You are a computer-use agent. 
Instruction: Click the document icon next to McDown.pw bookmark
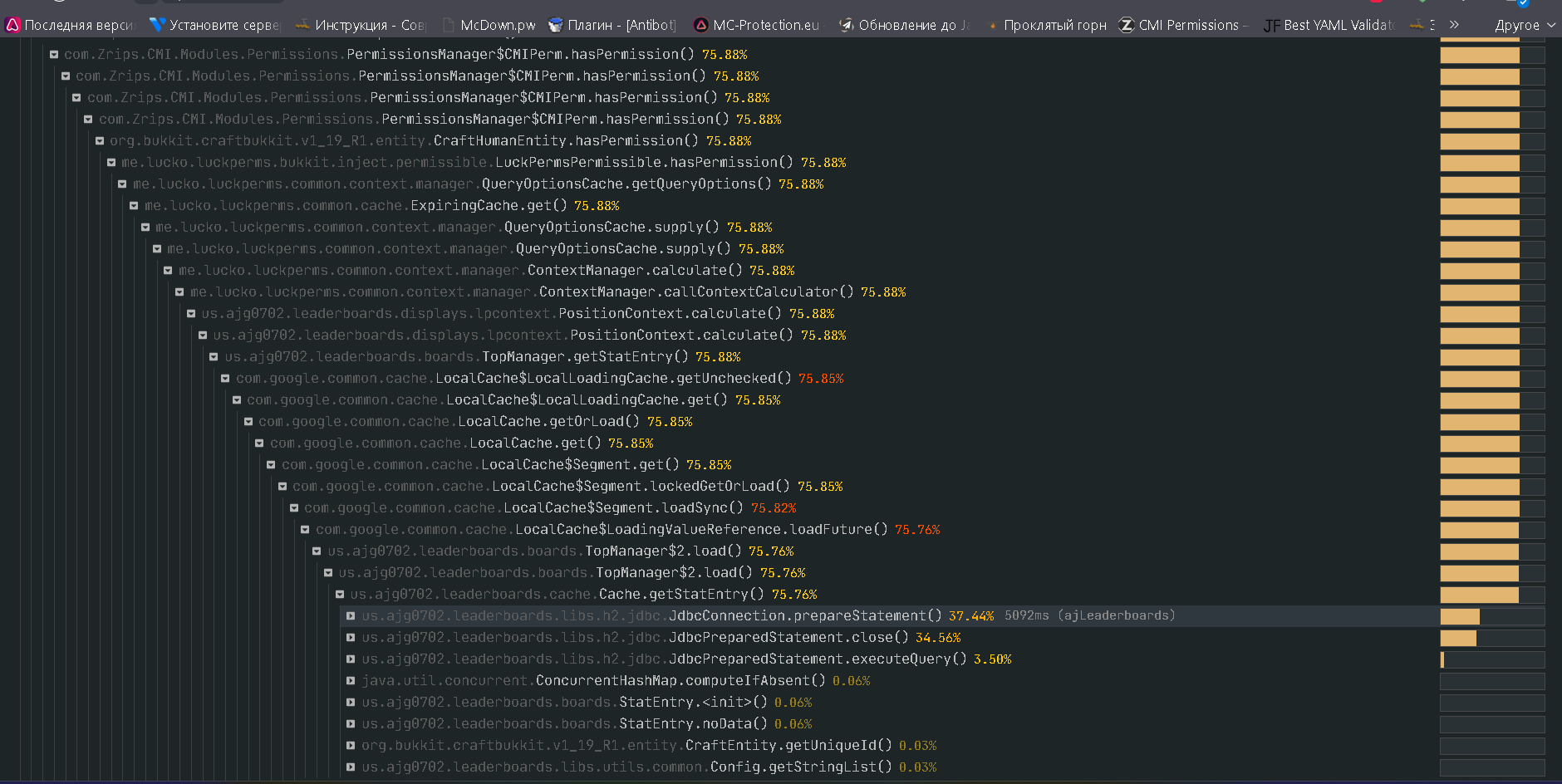[449, 25]
